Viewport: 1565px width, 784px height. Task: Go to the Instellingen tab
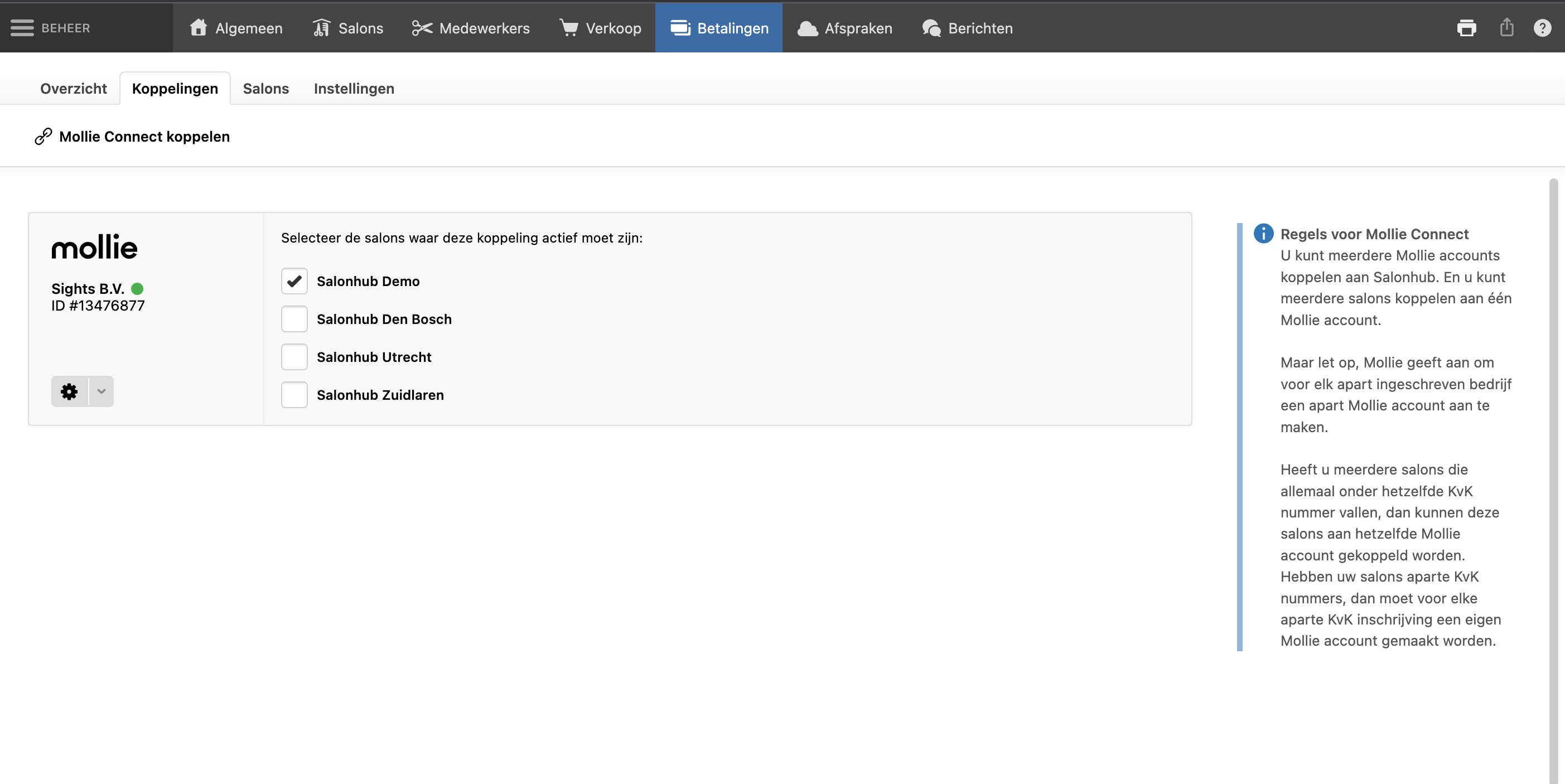pyautogui.click(x=354, y=89)
